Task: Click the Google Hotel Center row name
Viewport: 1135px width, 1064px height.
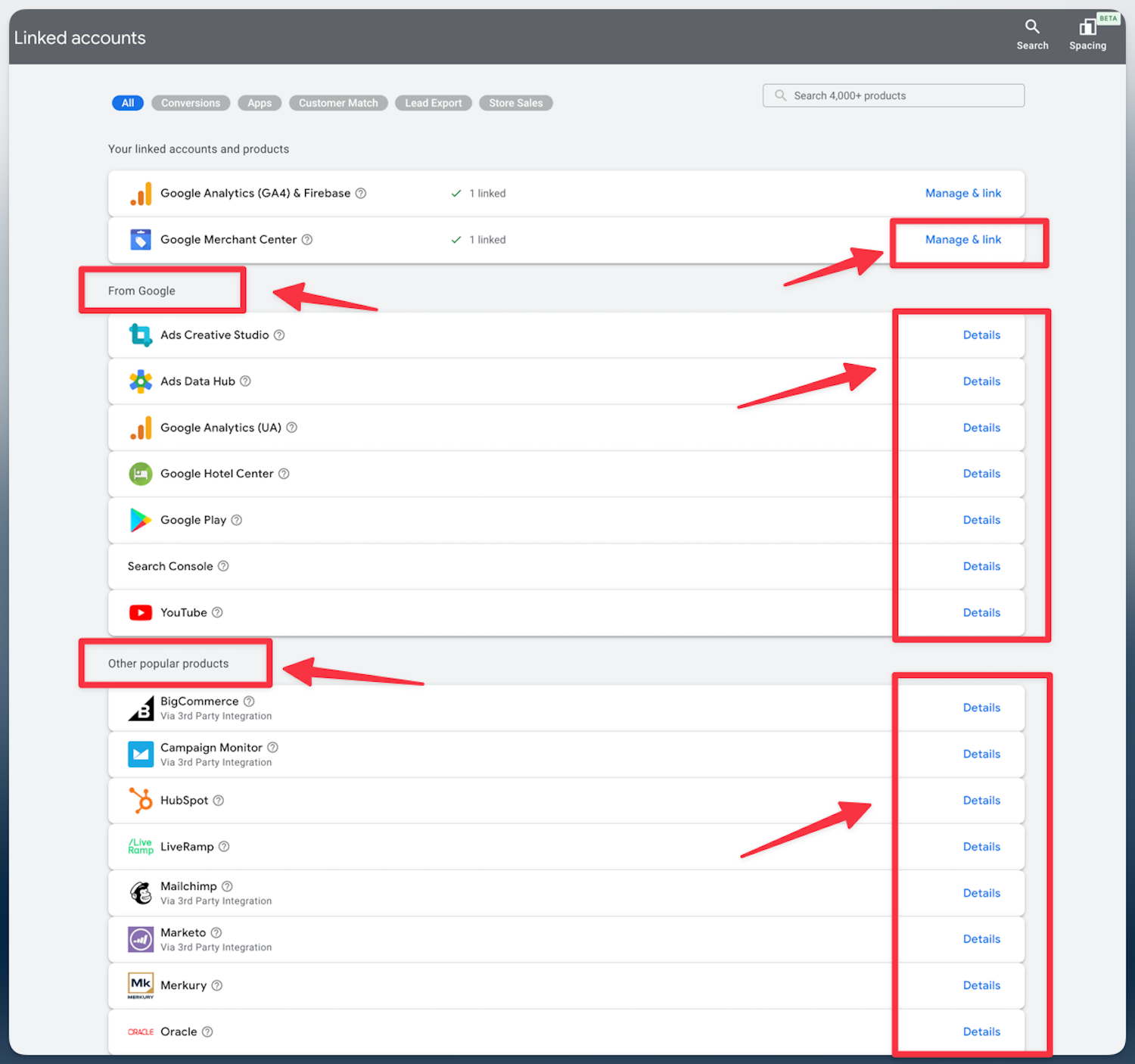Action: coord(217,474)
